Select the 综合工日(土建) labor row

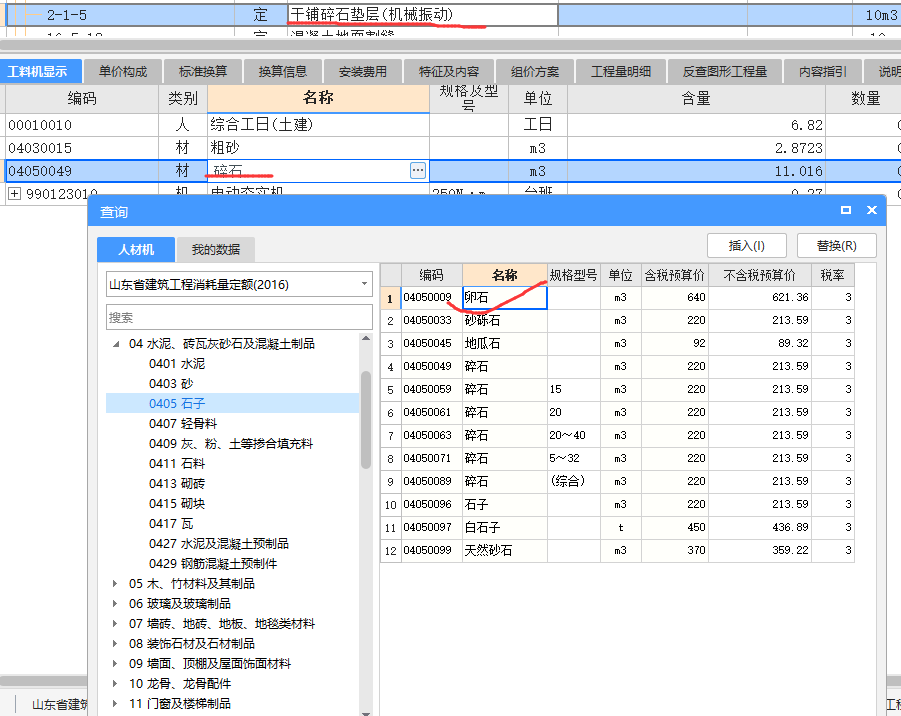tap(450, 125)
